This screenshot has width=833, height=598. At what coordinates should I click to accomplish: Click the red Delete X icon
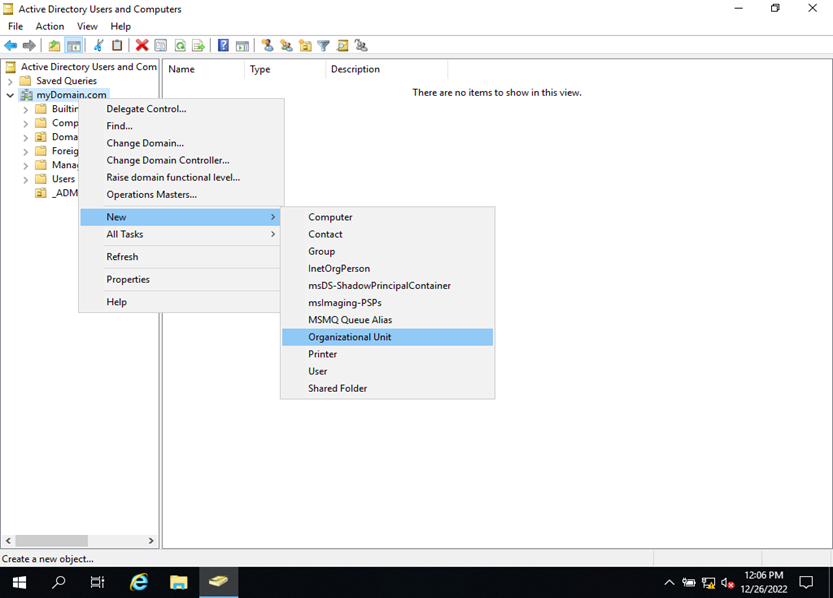(x=142, y=46)
